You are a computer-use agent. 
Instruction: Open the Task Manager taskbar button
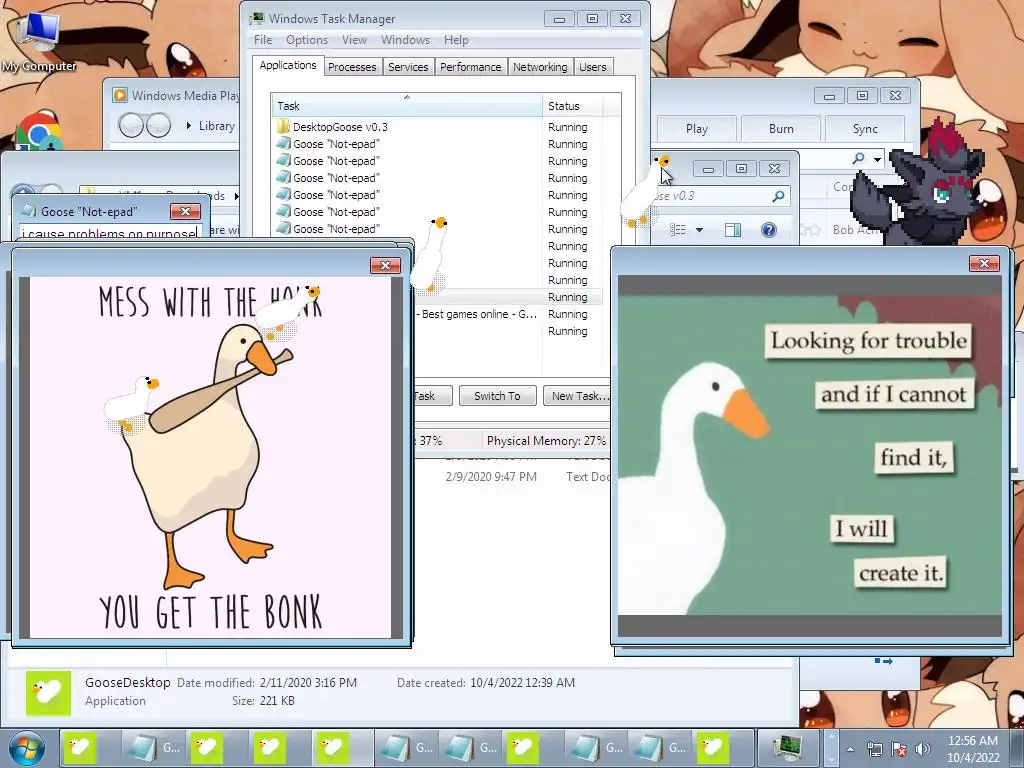pos(787,748)
